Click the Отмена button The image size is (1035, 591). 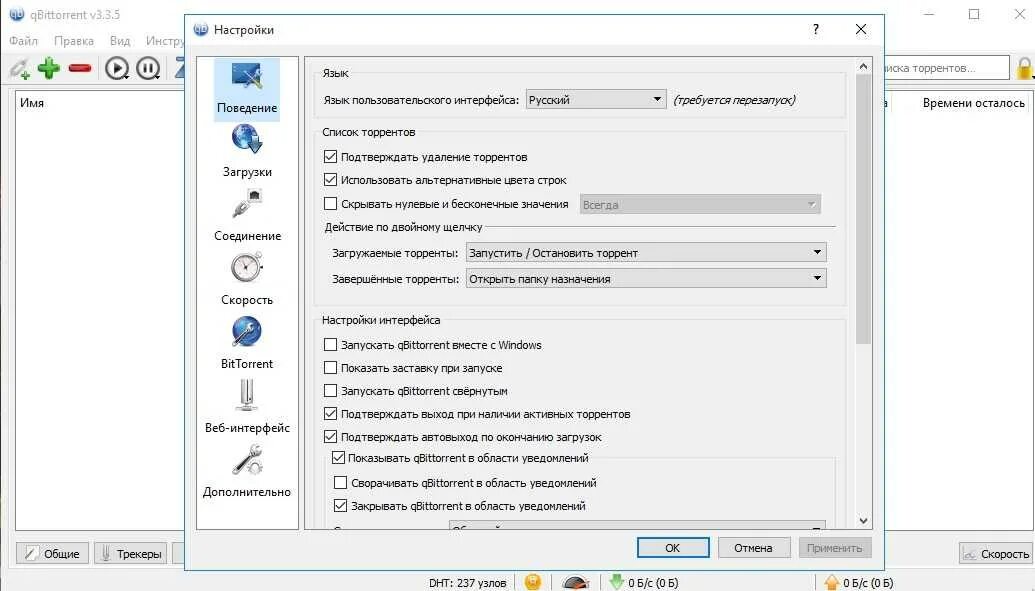(x=753, y=547)
